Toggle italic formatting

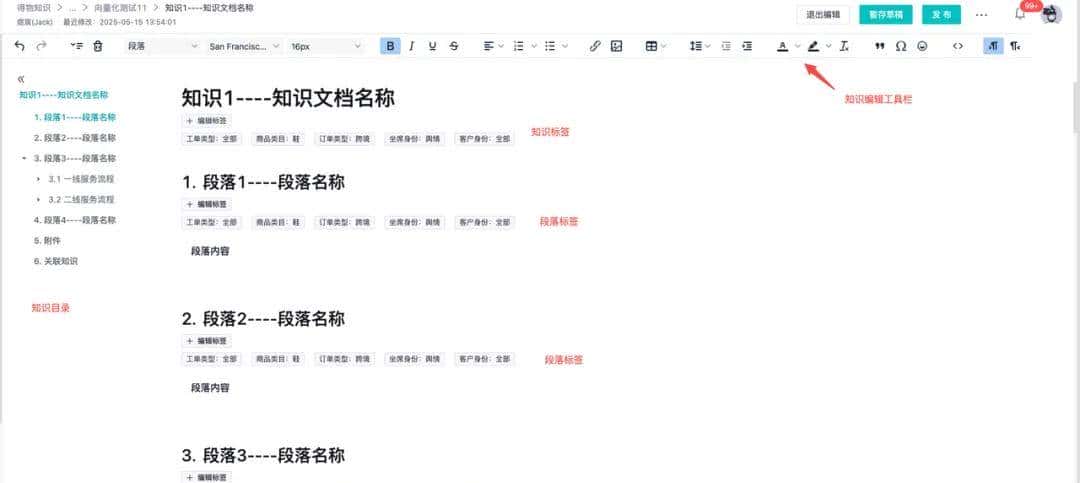pos(411,46)
